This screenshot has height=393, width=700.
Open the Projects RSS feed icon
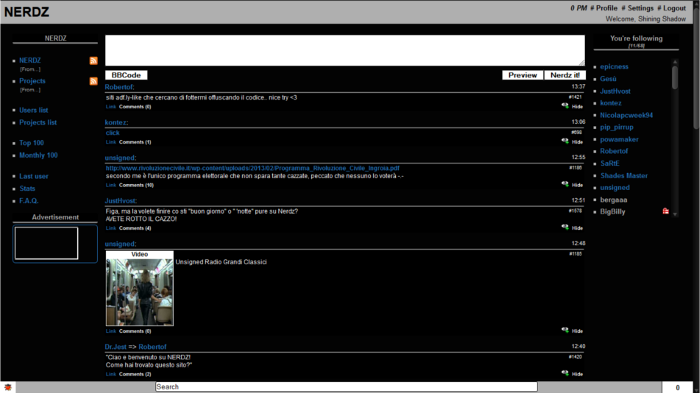click(93, 81)
